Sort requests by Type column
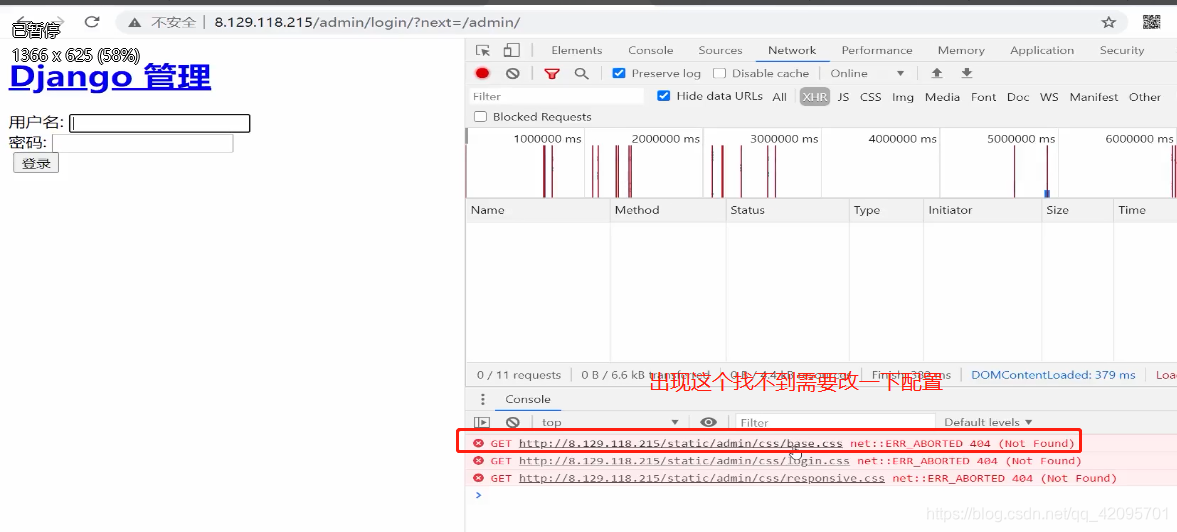This screenshot has height=532, width=1177. (x=887, y=210)
